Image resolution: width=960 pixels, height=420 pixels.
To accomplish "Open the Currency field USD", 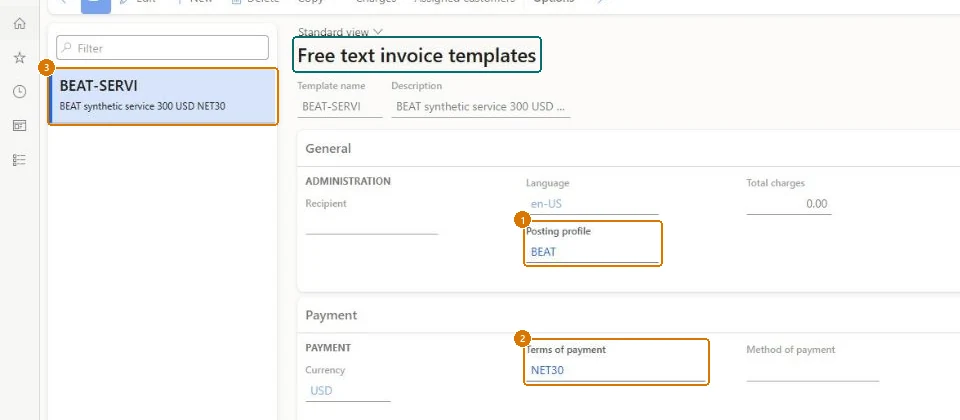I will (x=348, y=391).
